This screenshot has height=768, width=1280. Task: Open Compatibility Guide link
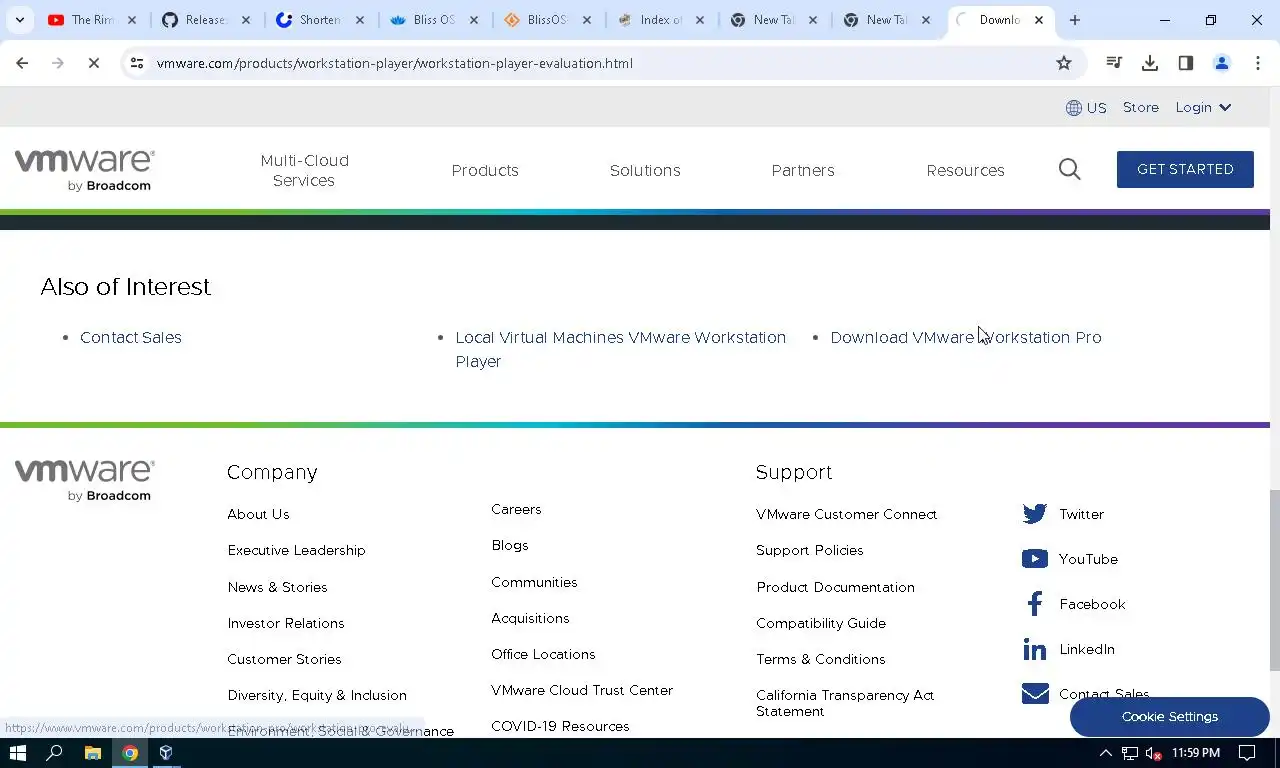(821, 623)
